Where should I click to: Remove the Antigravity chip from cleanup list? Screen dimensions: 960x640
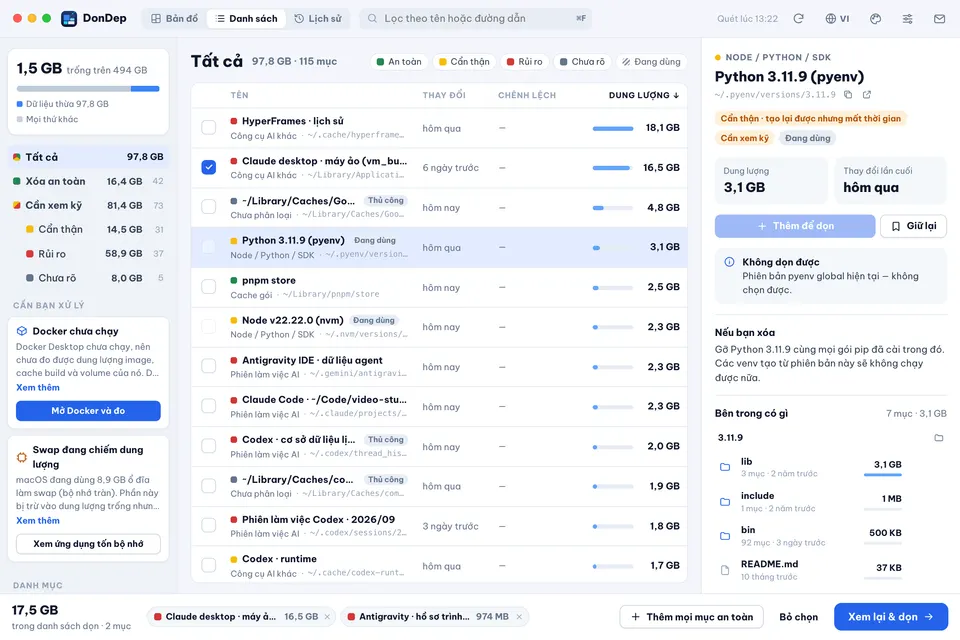(519, 617)
